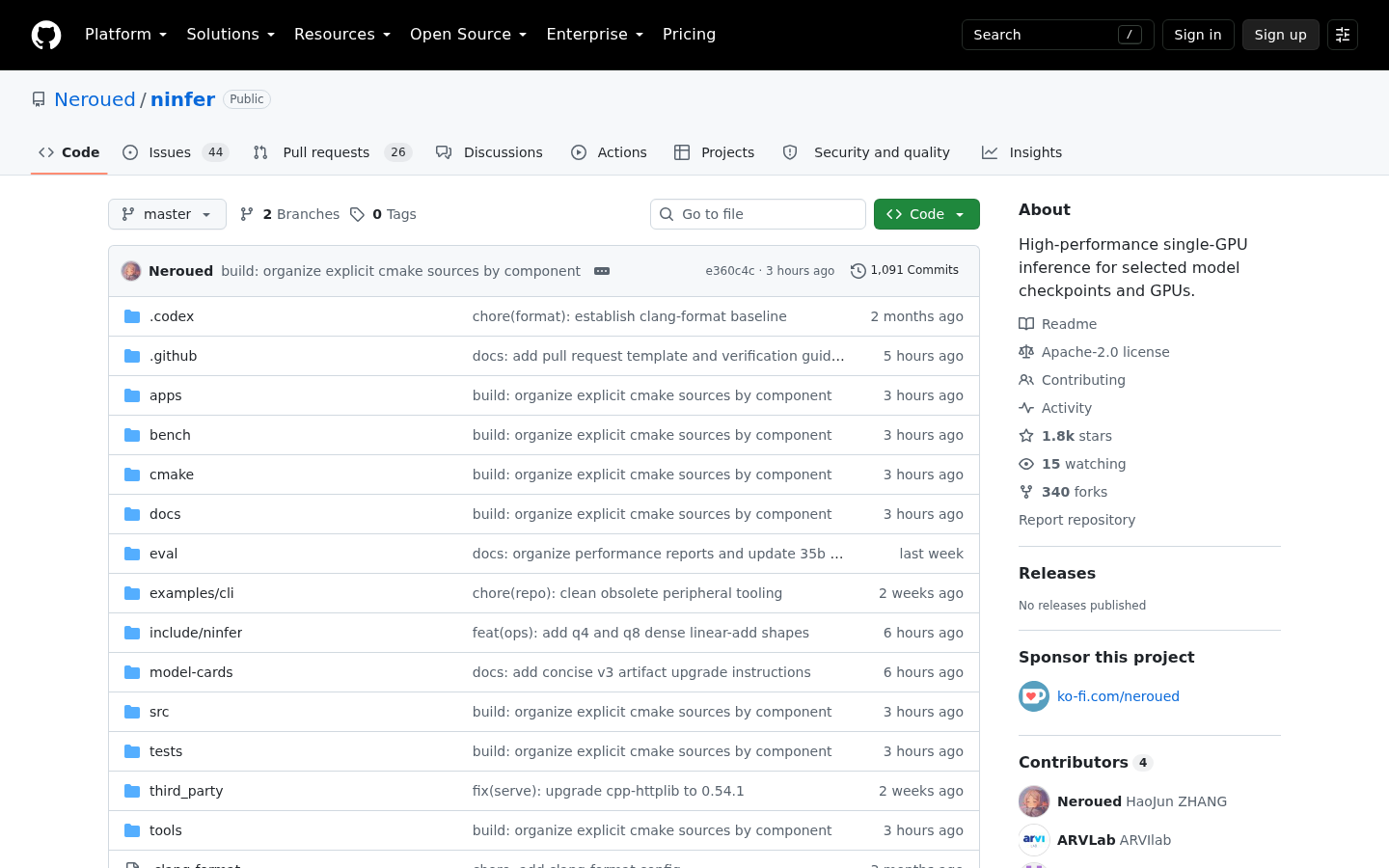Expand the Enterprise menu

[594, 35]
